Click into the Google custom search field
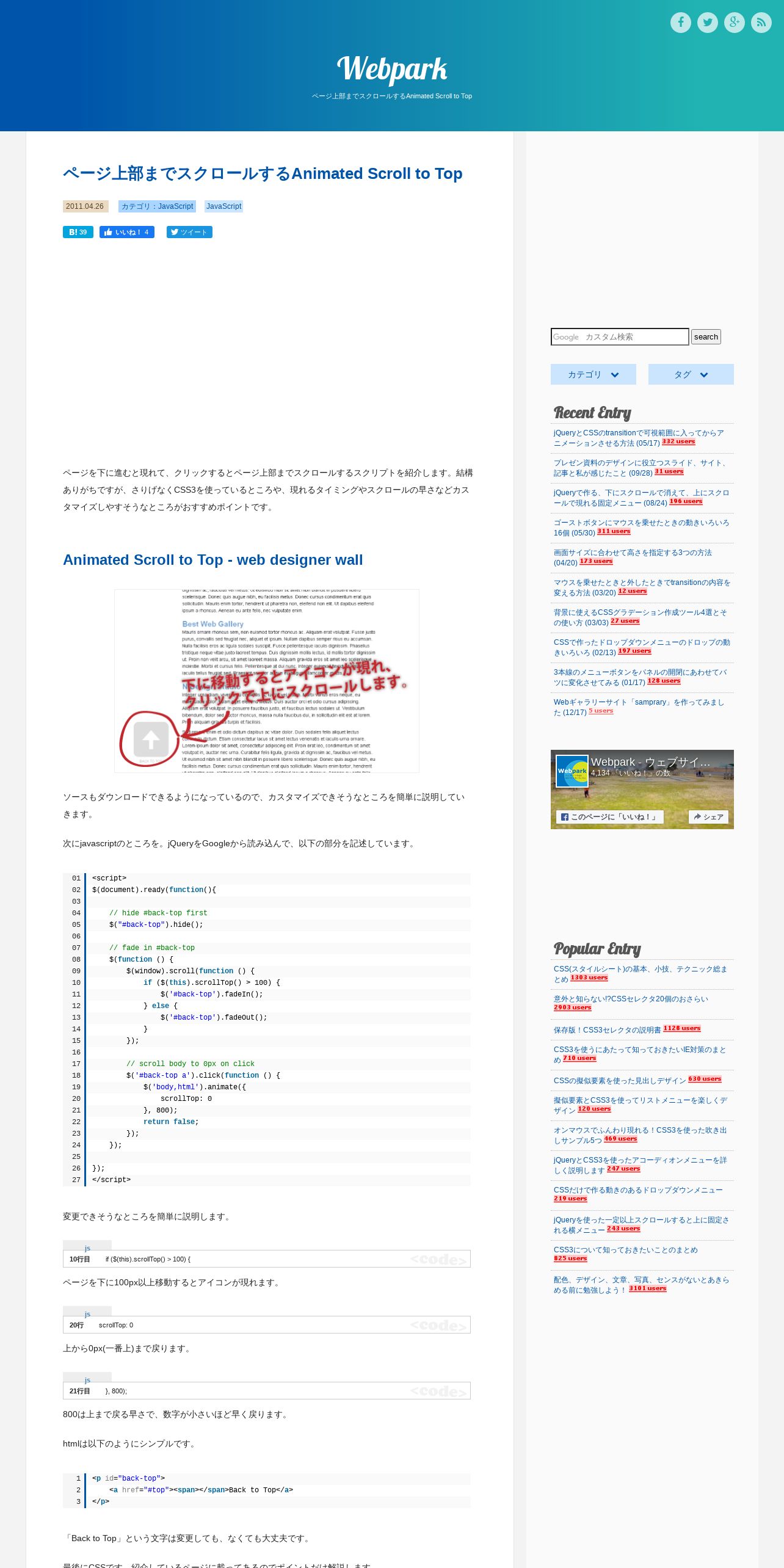 [x=620, y=336]
